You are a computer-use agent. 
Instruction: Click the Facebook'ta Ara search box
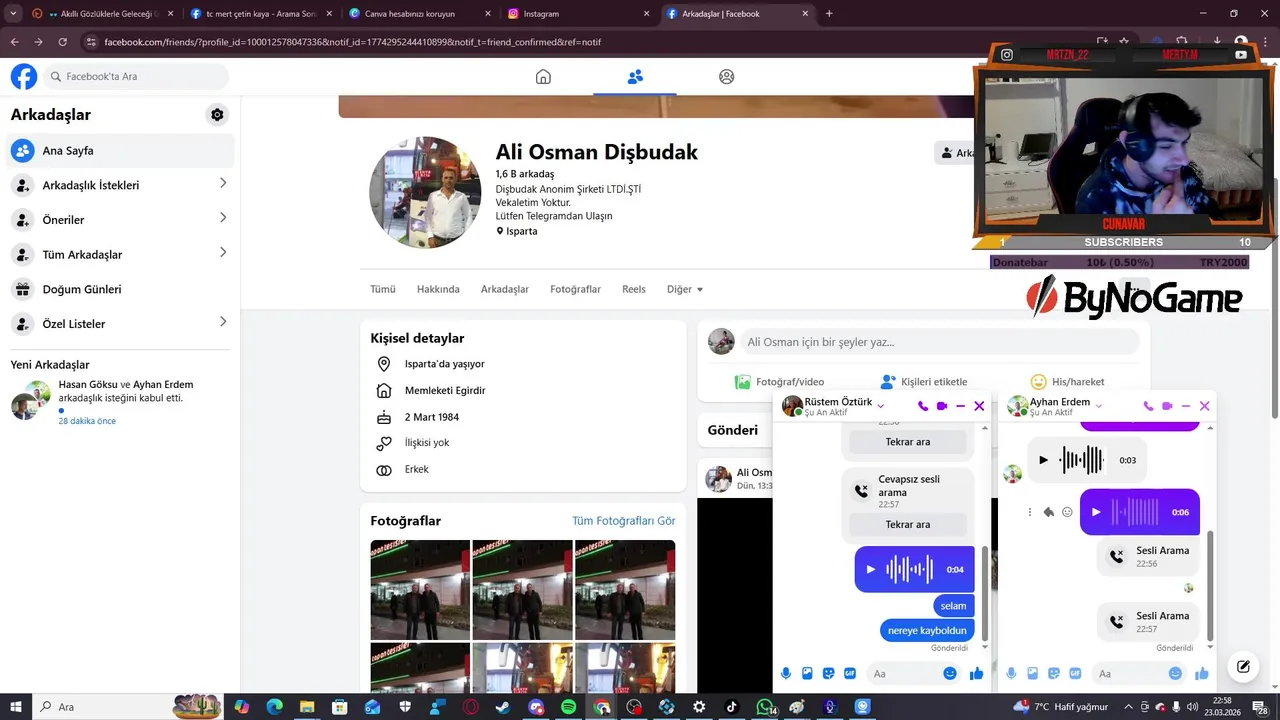tap(135, 76)
